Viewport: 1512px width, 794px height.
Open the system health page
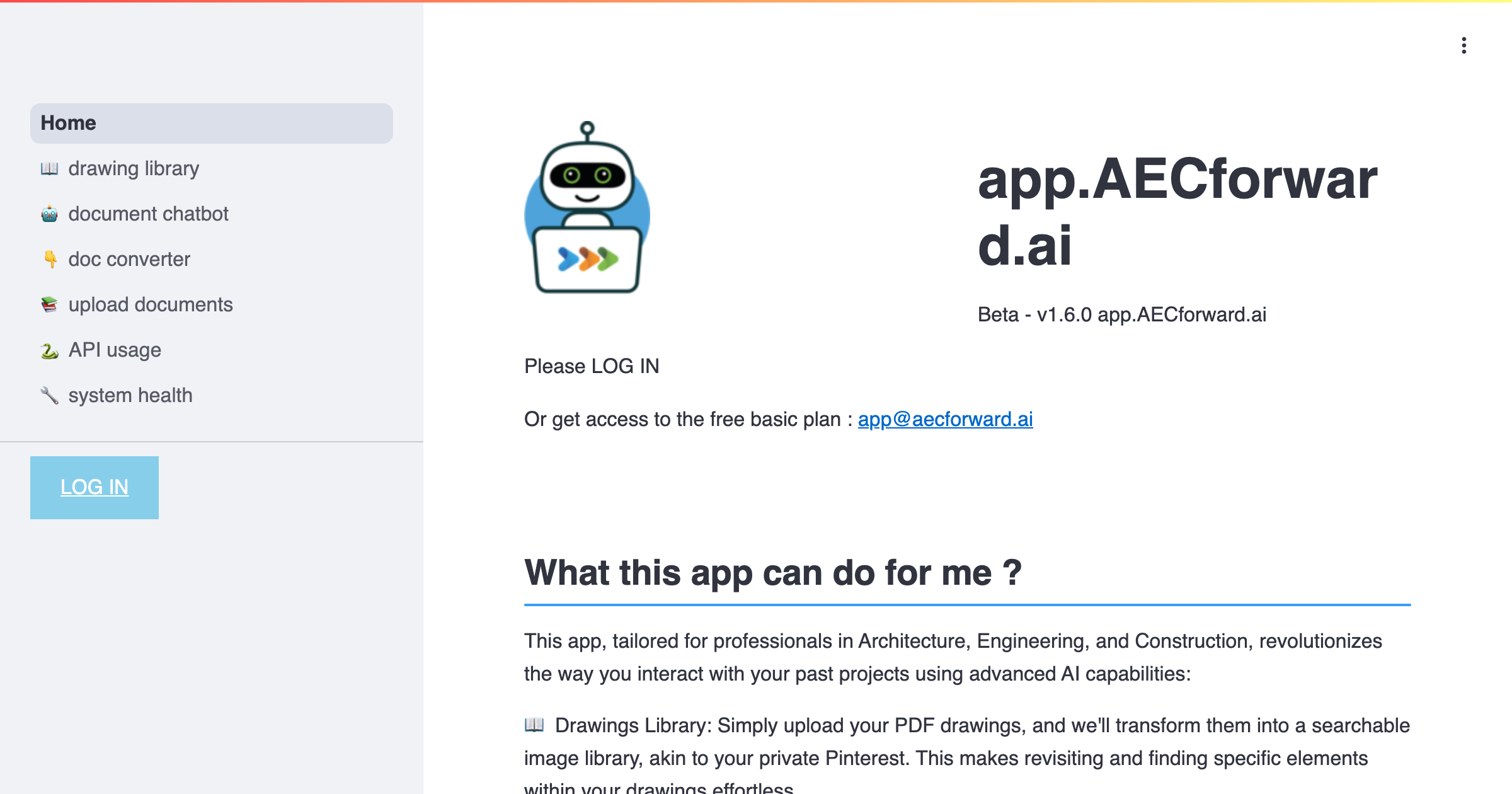pyautogui.click(x=212, y=395)
